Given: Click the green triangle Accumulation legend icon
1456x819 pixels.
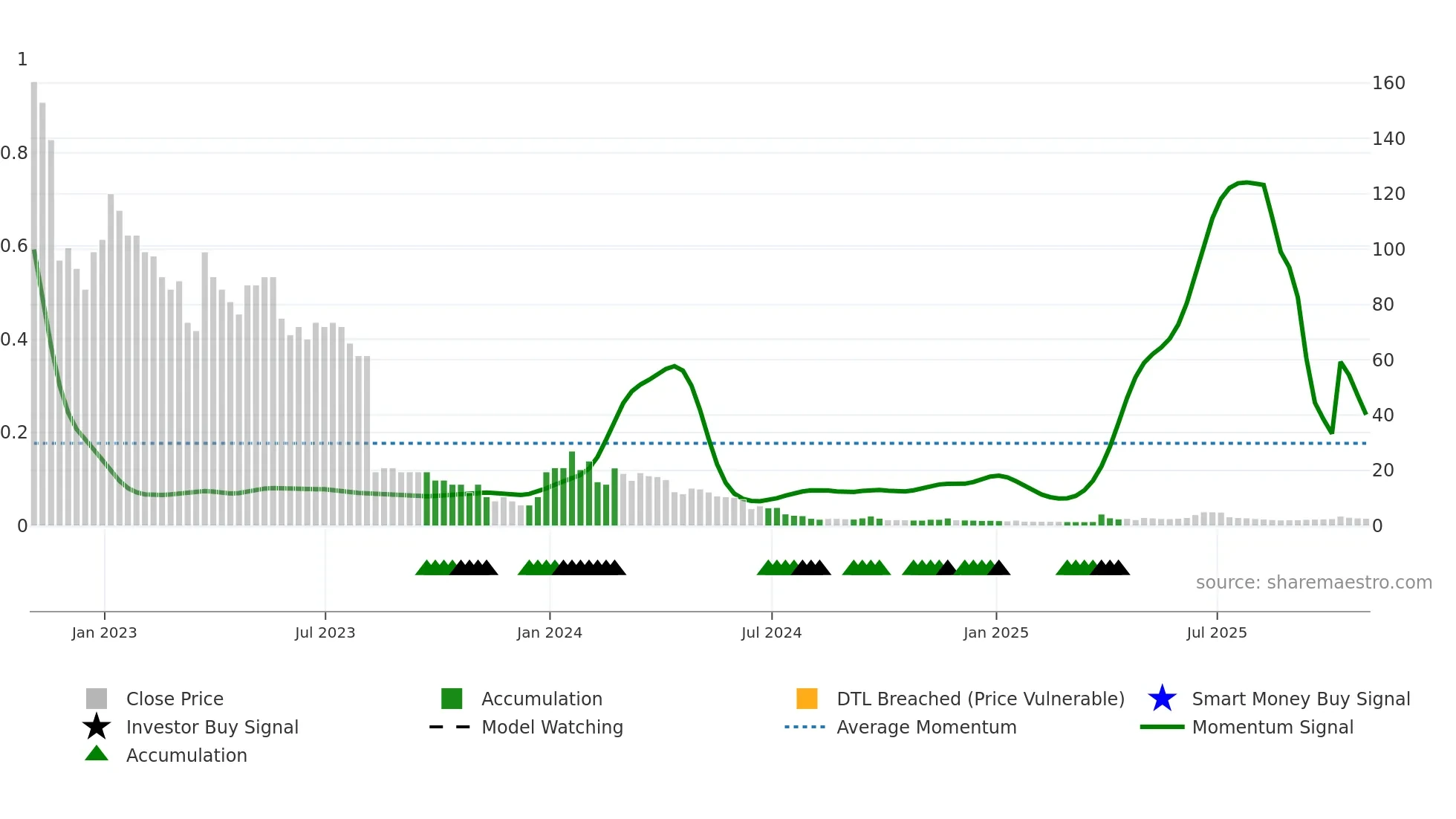Looking at the screenshot, I should pos(97,754).
